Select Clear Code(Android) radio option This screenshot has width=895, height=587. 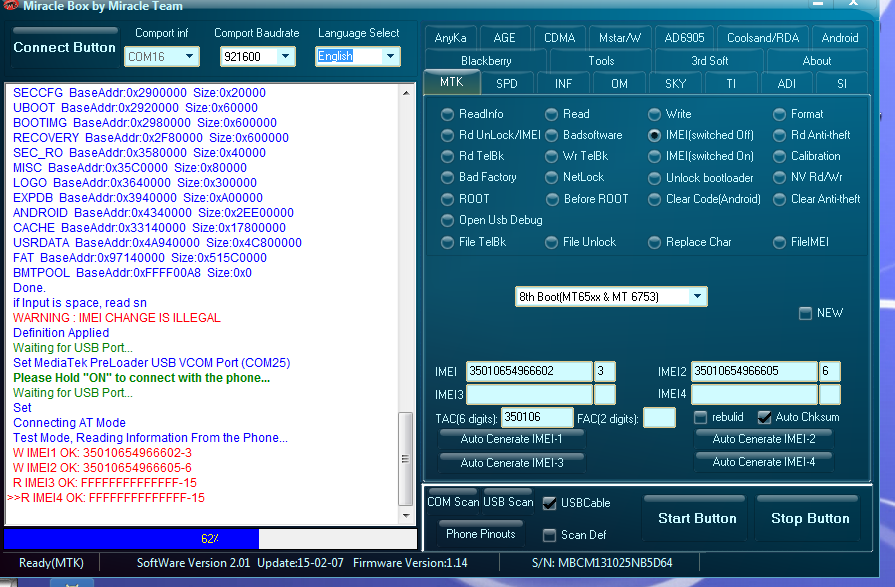click(x=655, y=199)
